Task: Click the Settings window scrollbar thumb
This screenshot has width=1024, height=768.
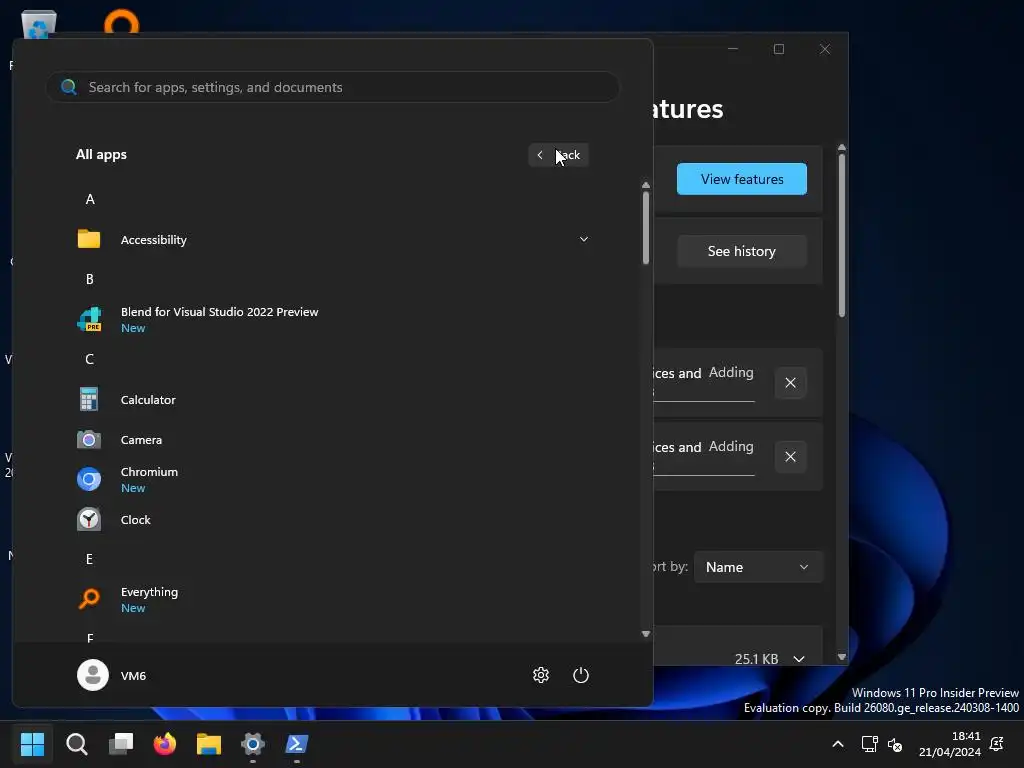Action: [842, 235]
